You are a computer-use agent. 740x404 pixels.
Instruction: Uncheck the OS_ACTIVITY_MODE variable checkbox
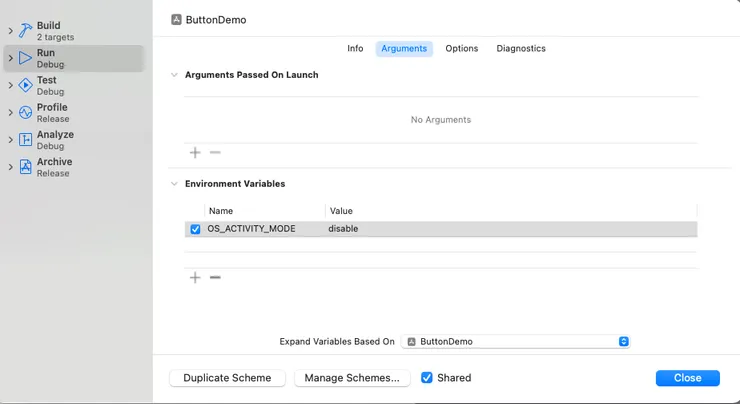[x=195, y=229]
